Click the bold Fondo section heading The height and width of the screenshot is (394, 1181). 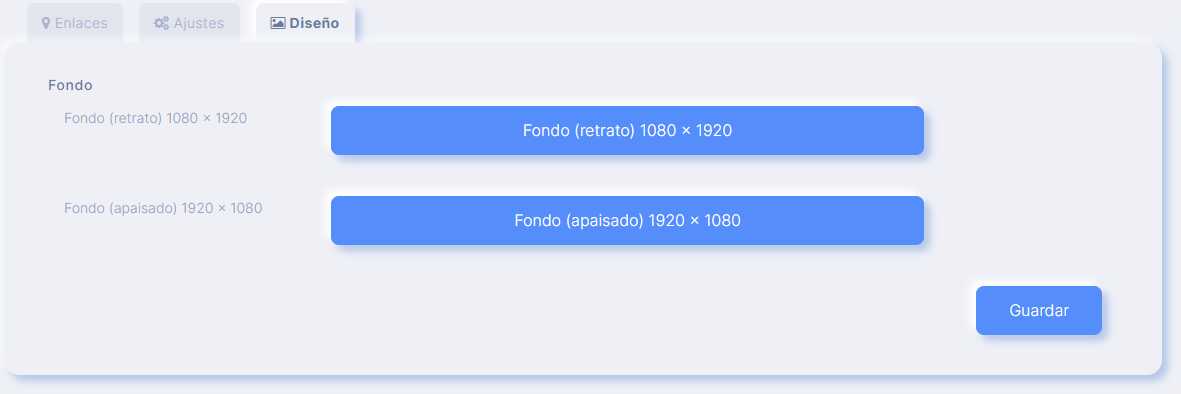[x=70, y=85]
